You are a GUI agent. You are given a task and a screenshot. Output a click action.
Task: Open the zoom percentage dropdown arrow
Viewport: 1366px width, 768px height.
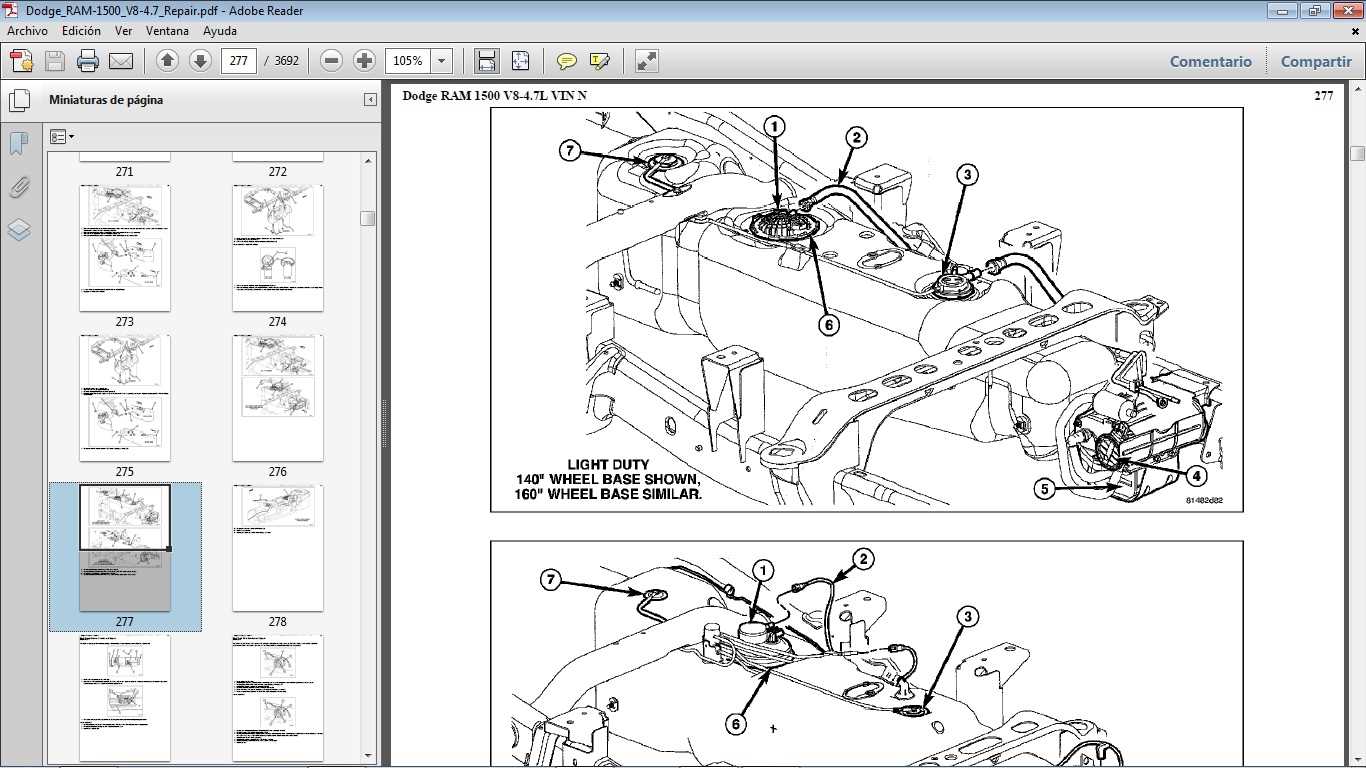coord(442,61)
